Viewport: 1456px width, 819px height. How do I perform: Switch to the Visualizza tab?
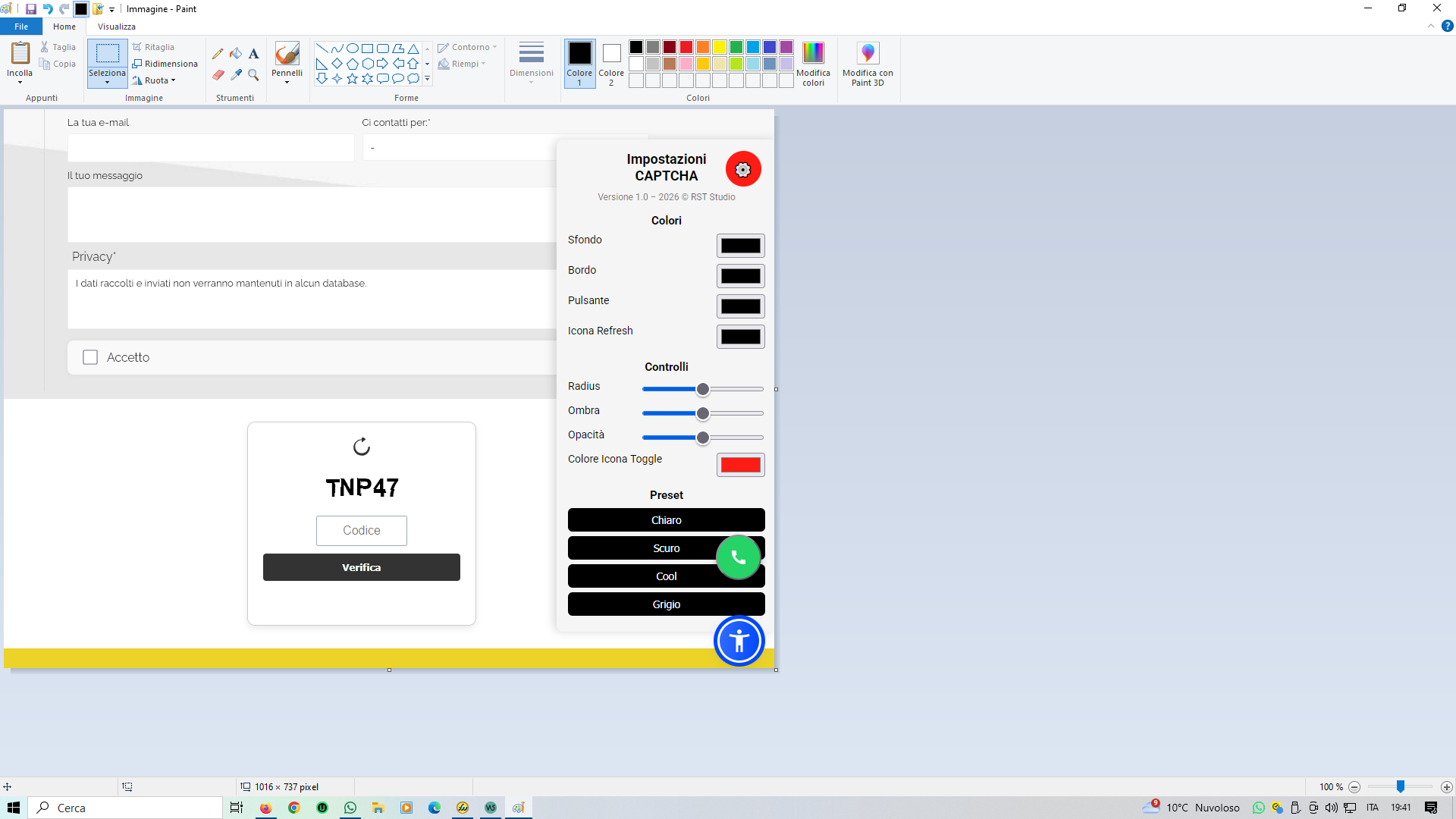tap(117, 27)
